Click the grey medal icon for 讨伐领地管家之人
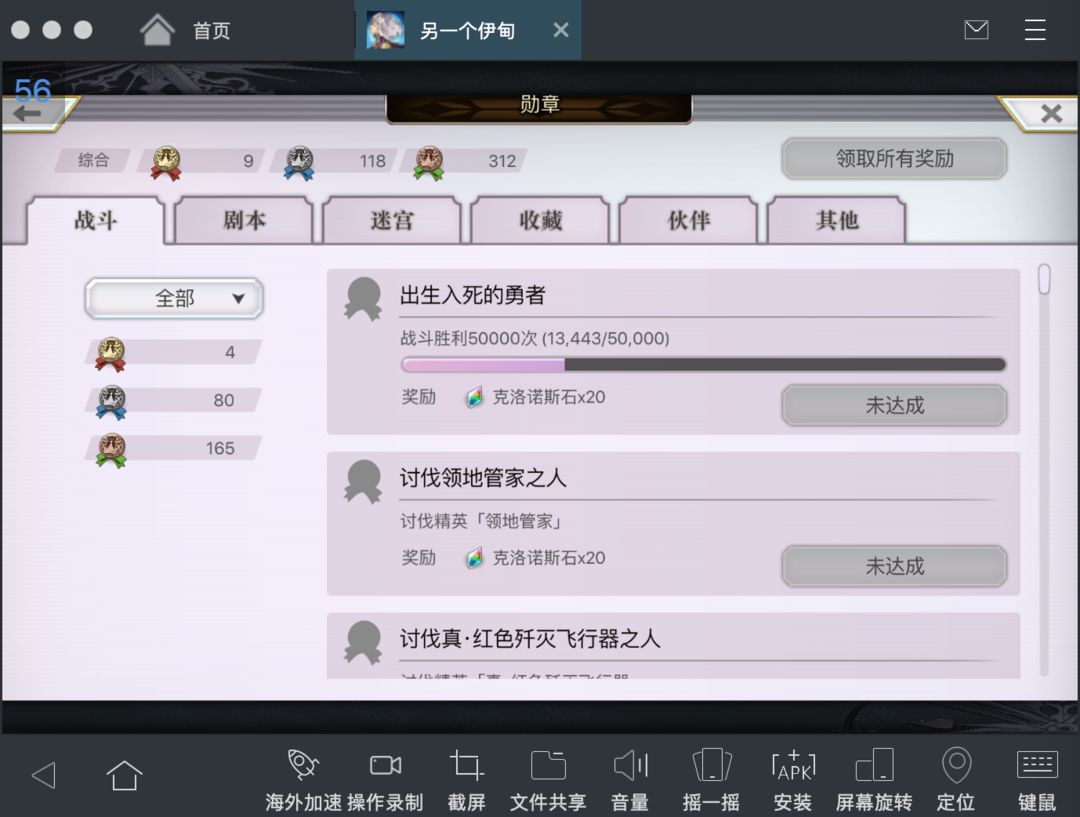This screenshot has height=817, width=1080. point(363,482)
